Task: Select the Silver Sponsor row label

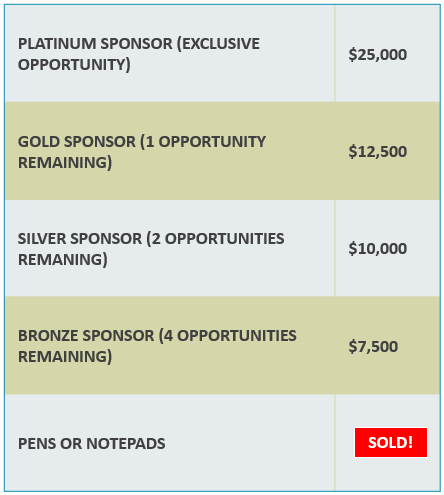Action: (151, 249)
